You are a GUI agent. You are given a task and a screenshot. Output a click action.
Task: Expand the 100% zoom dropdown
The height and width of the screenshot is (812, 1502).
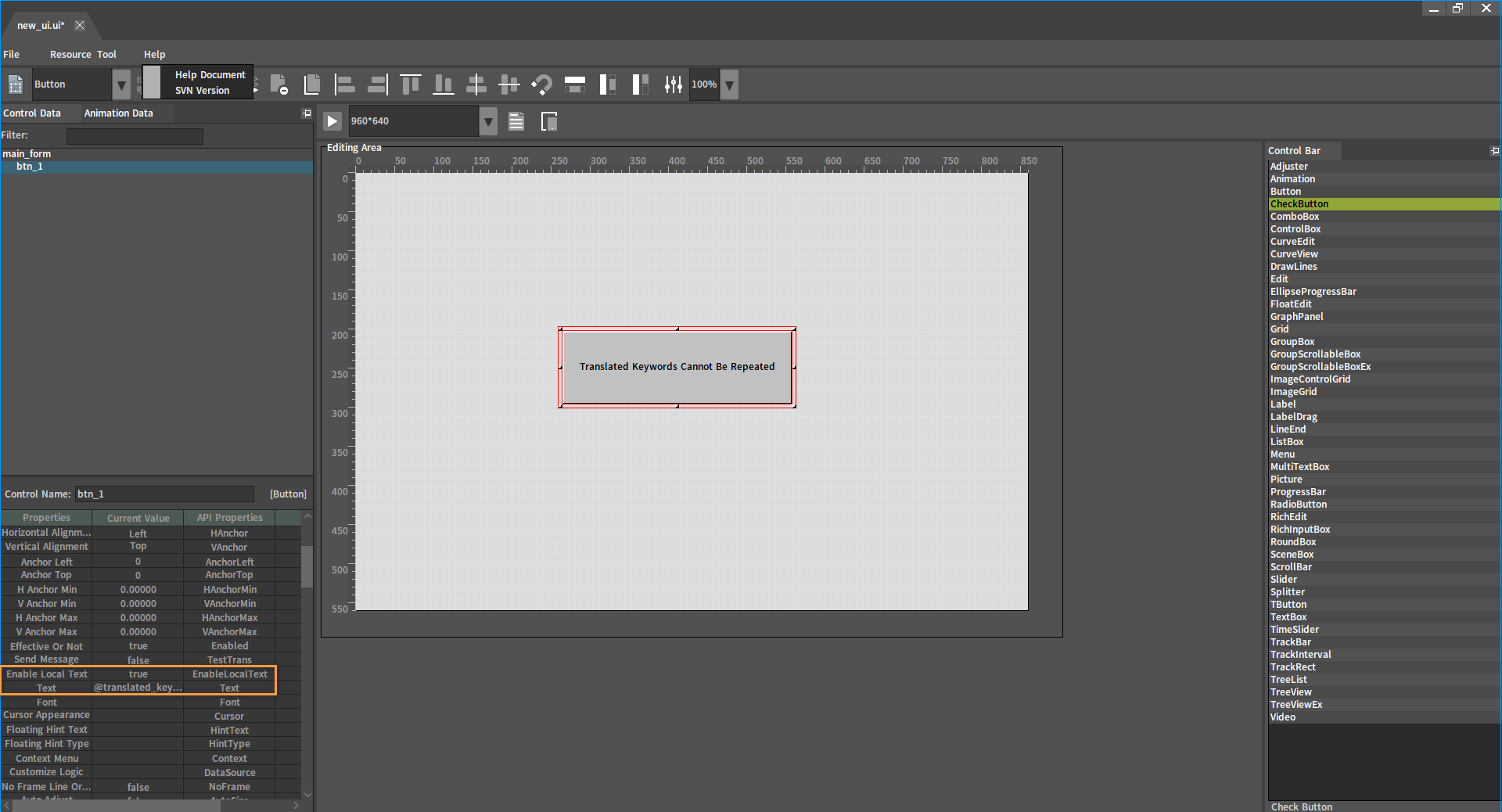pos(729,84)
